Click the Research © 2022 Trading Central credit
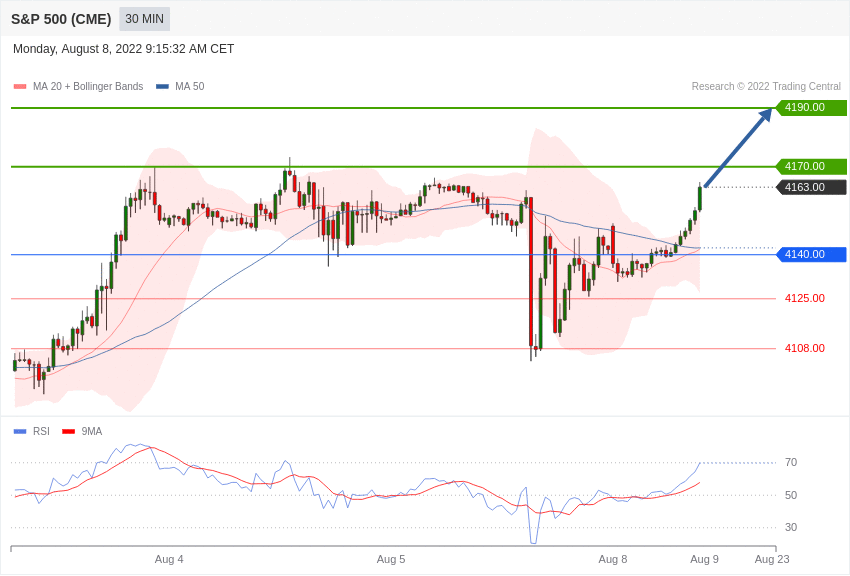This screenshot has width=850, height=576. point(766,87)
